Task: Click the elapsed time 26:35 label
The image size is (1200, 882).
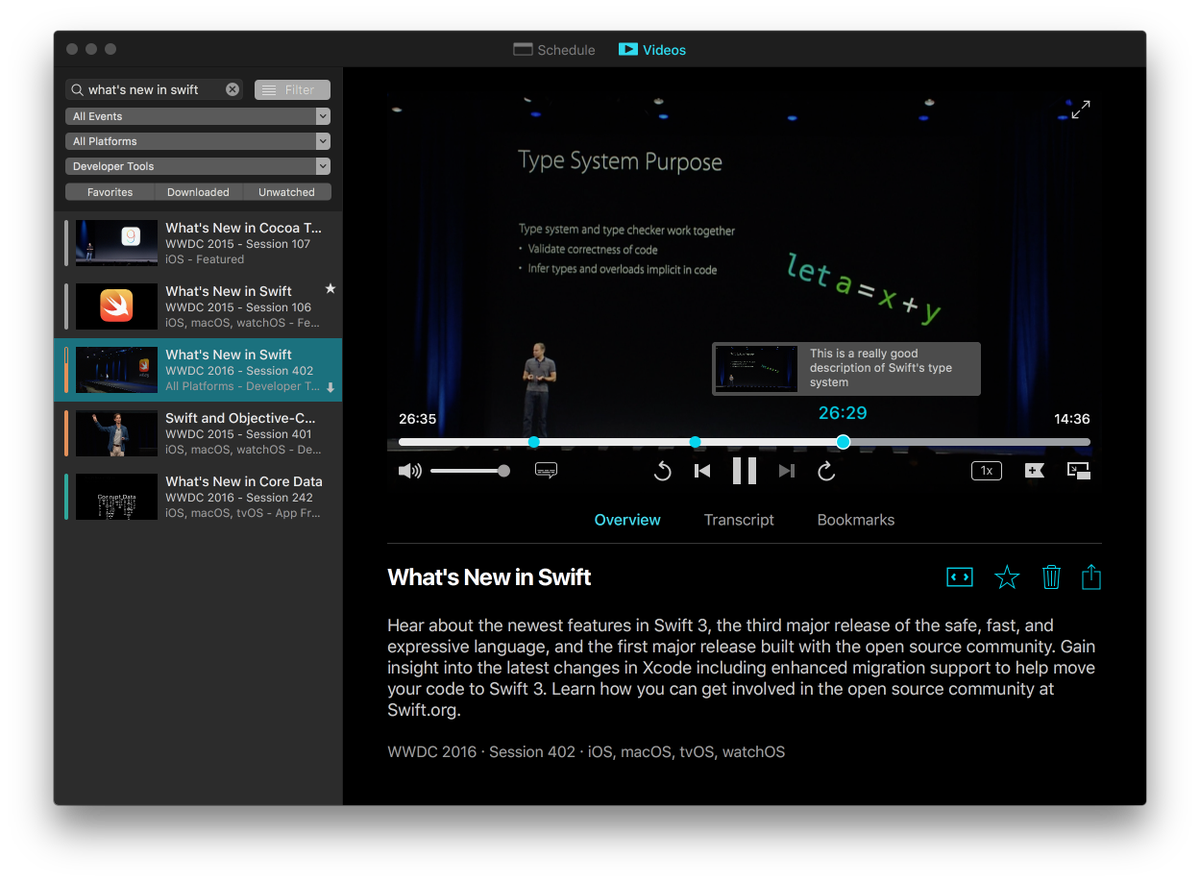Action: pyautogui.click(x=417, y=419)
